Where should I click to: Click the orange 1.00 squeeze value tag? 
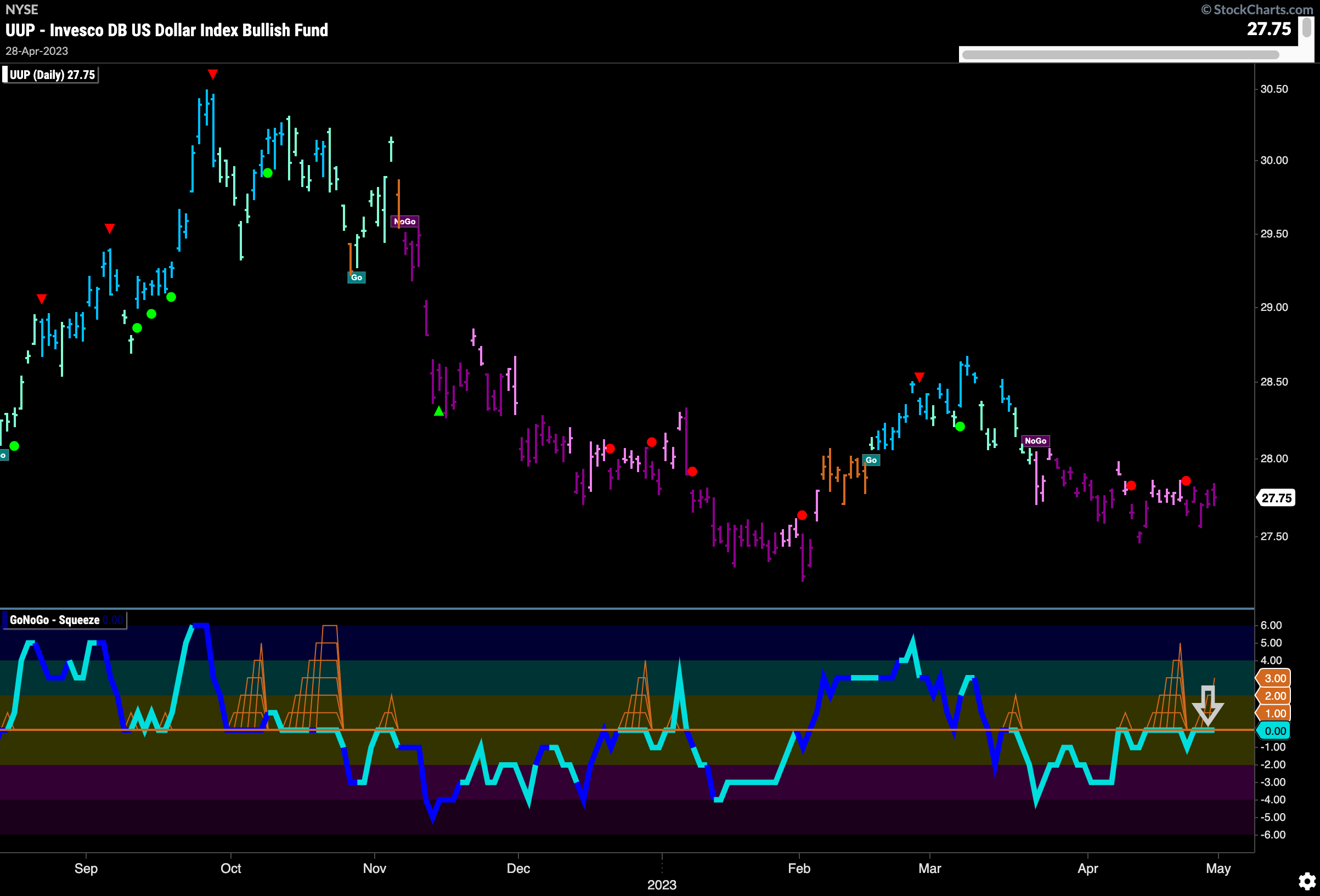point(1274,713)
